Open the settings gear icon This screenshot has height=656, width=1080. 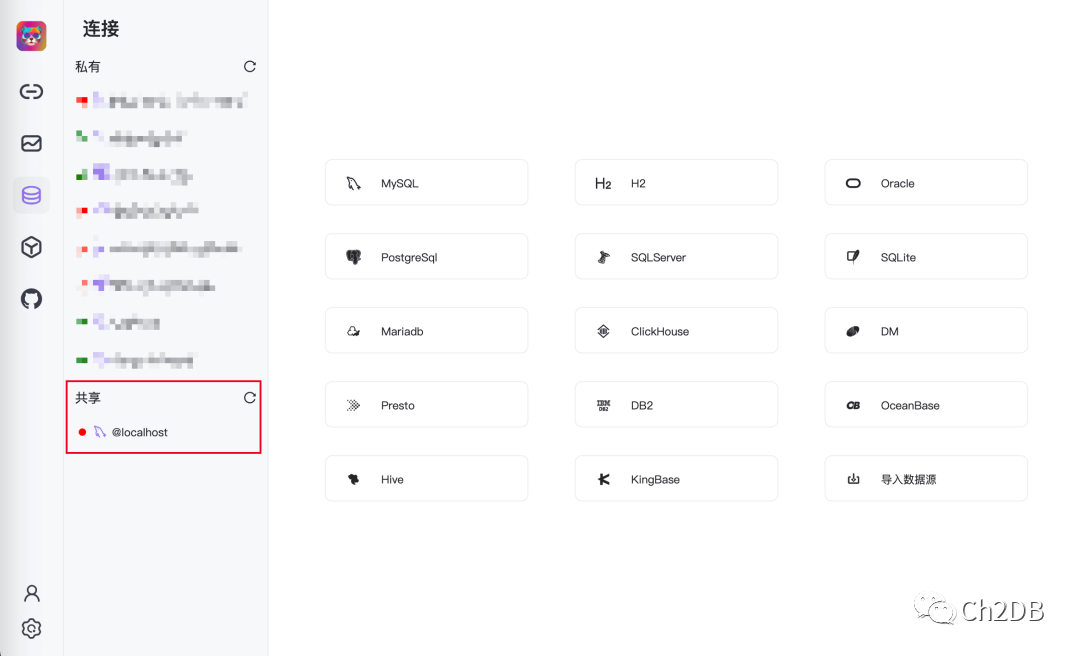click(x=31, y=629)
